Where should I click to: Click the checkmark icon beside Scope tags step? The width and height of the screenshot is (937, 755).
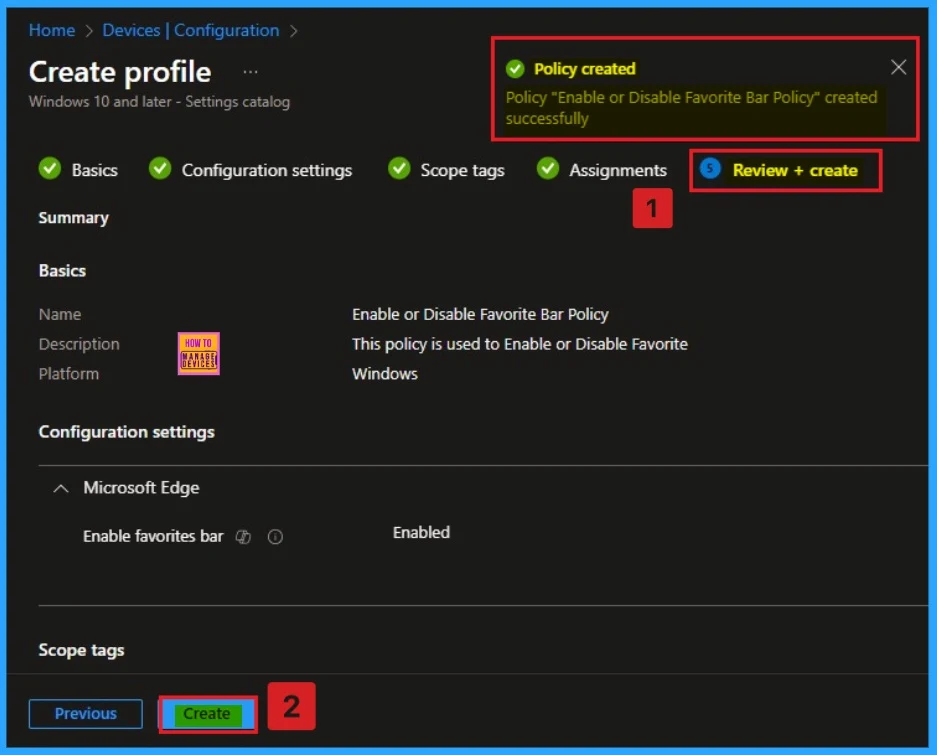coord(399,169)
